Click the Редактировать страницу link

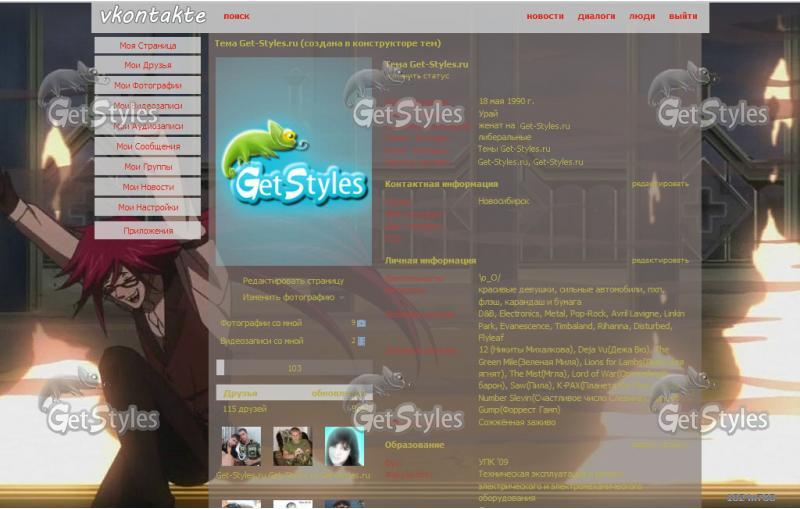[293, 281]
